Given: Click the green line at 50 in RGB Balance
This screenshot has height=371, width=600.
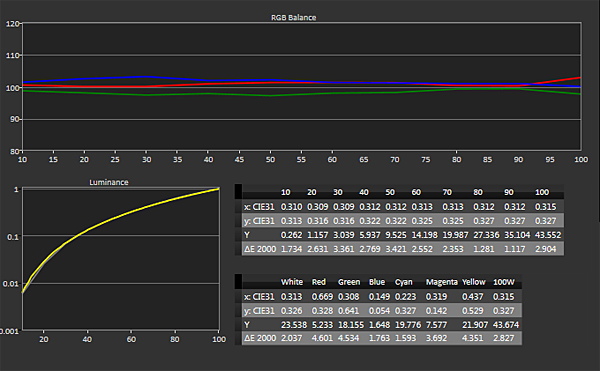Looking at the screenshot, I should tap(270, 96).
